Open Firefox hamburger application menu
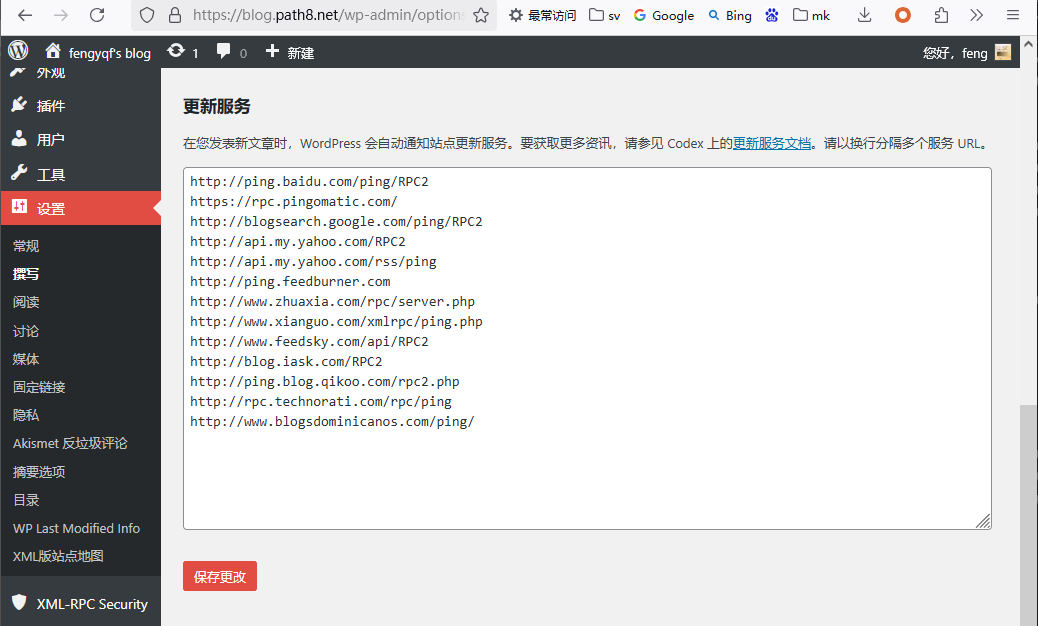This screenshot has height=626, width=1038. 1013,15
